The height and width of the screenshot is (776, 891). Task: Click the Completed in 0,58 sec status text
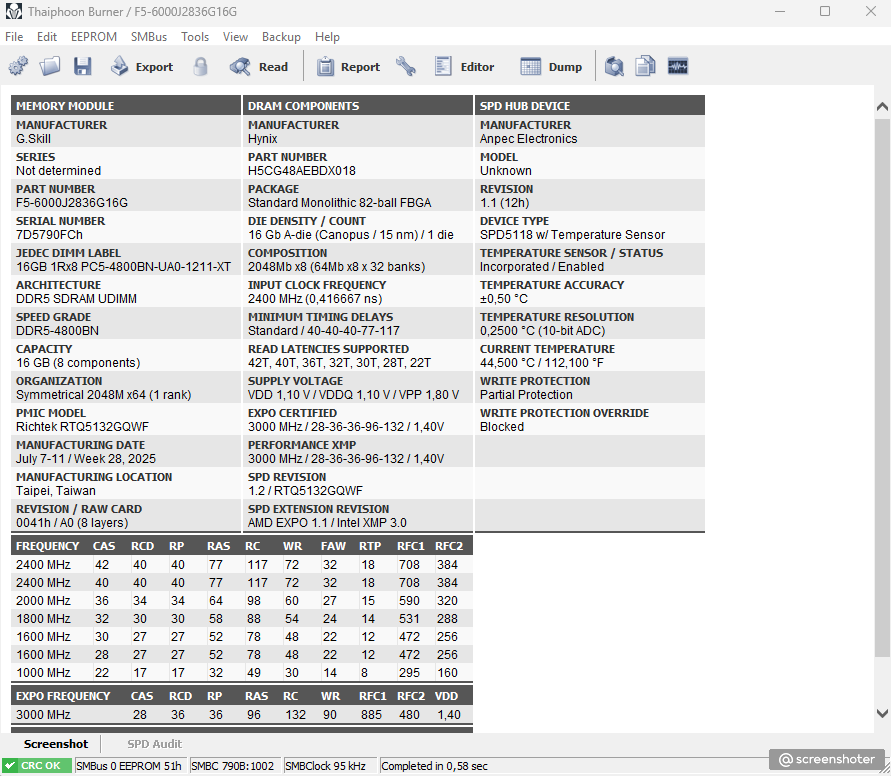435,766
